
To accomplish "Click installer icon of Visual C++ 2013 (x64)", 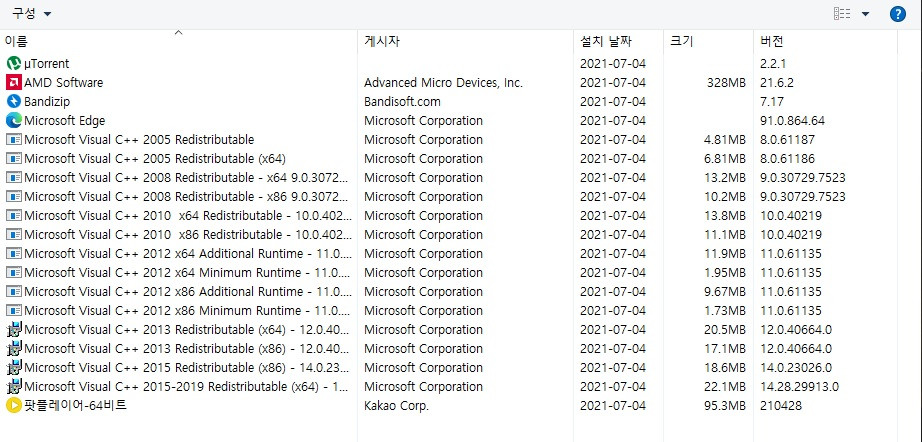I will tap(14, 330).
